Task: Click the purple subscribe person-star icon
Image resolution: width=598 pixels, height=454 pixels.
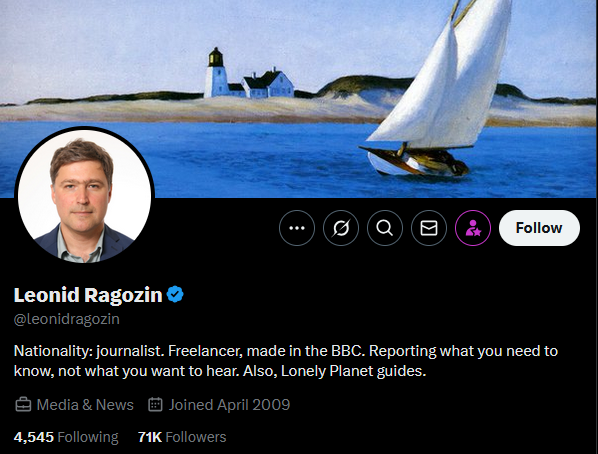Action: point(473,228)
